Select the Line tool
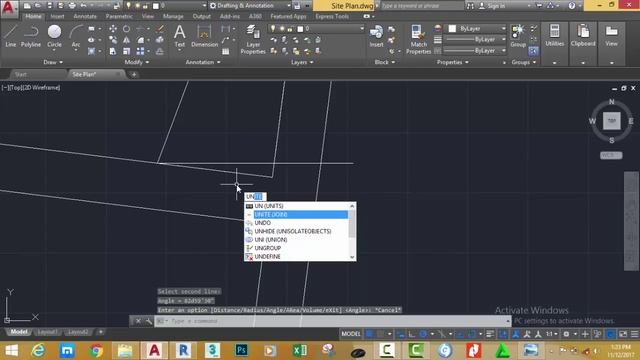 pos(11,36)
